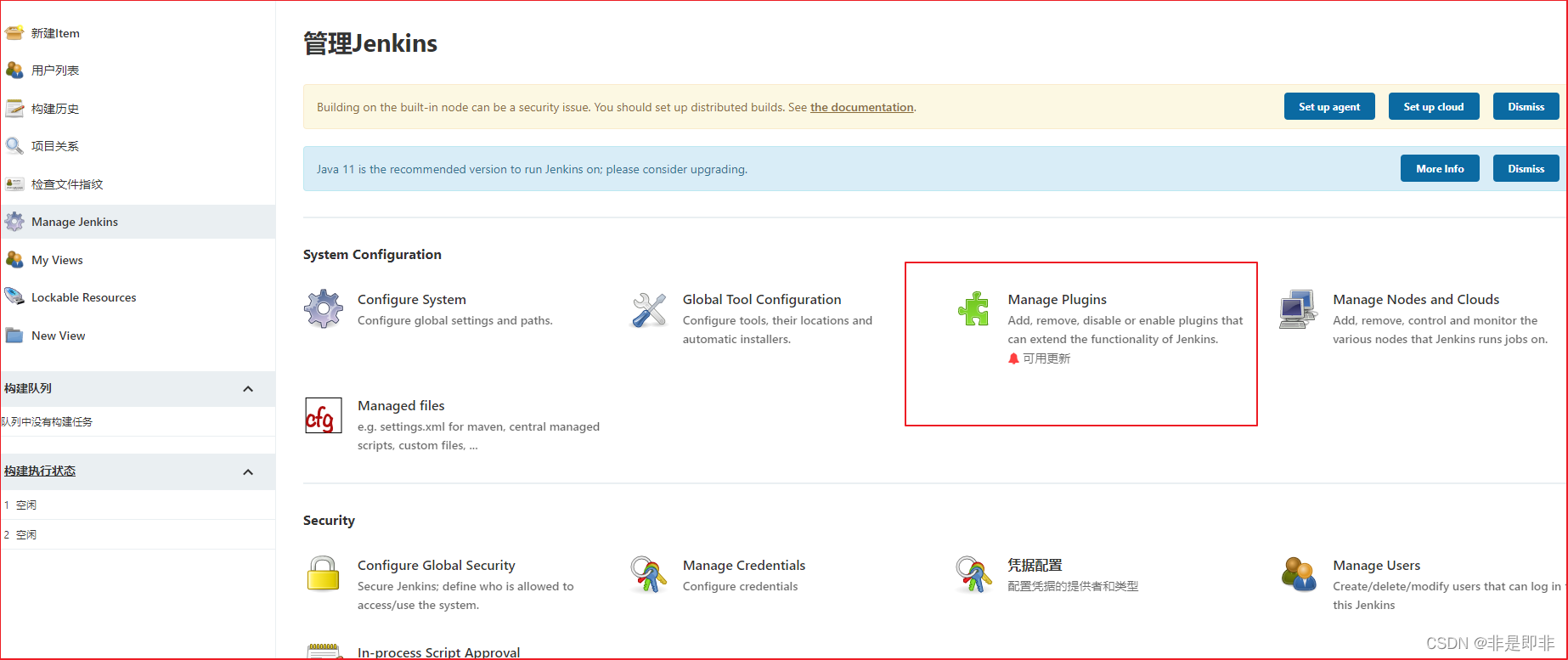Dismiss the built-in node security warning
The width and height of the screenshot is (1568, 660).
[x=1526, y=107]
